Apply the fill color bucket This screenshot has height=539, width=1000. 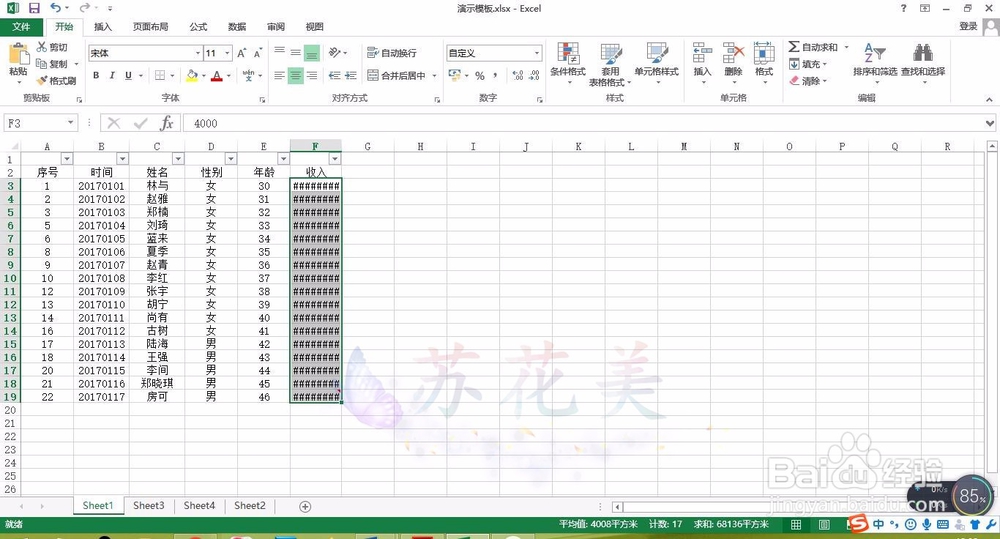click(191, 75)
